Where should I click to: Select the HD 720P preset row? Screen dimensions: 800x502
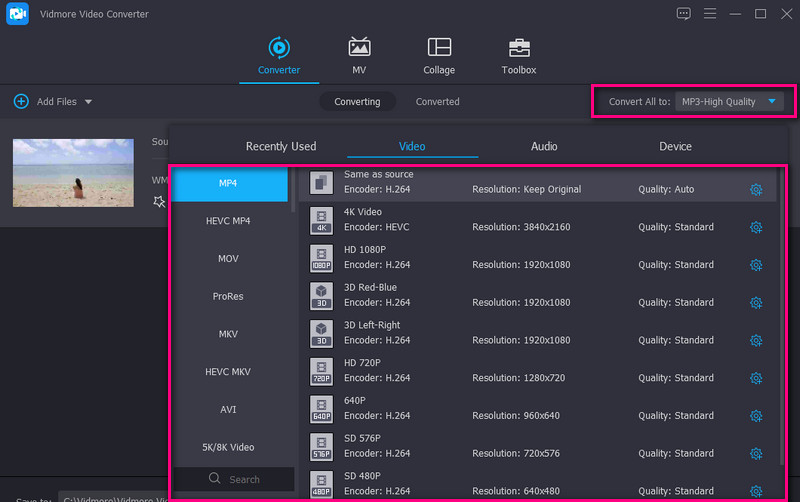(x=520, y=371)
